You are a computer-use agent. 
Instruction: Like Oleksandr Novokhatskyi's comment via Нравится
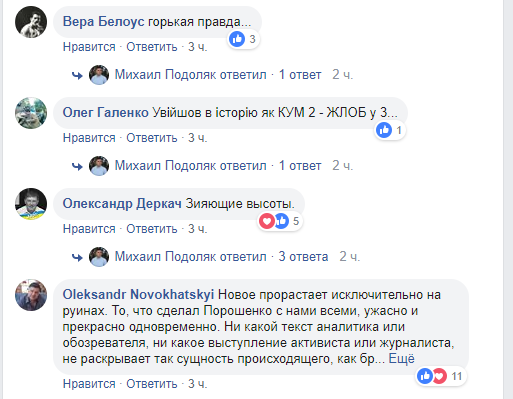point(89,384)
